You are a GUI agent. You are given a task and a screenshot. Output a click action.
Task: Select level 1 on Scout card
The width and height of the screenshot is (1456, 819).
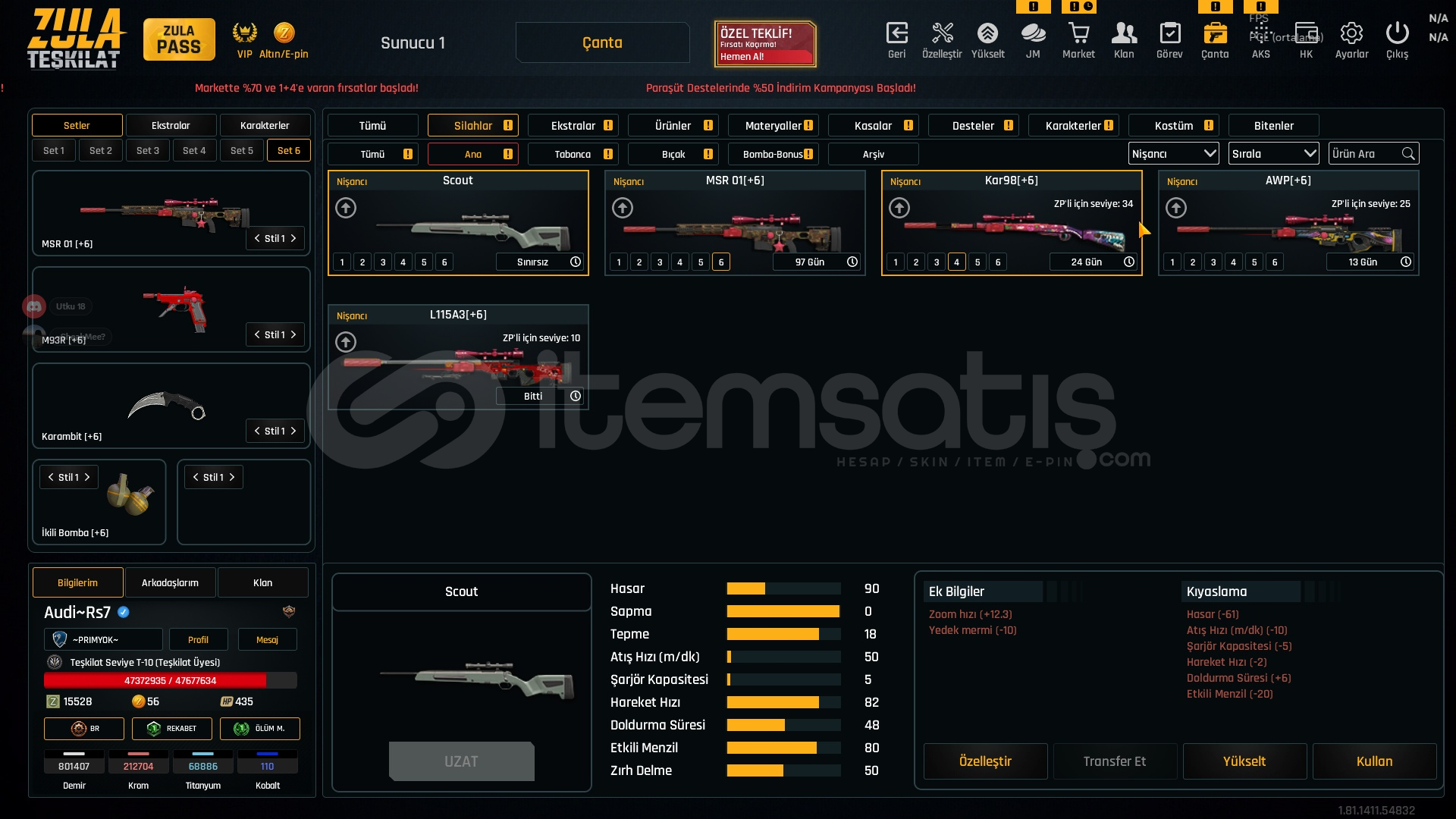click(x=342, y=262)
